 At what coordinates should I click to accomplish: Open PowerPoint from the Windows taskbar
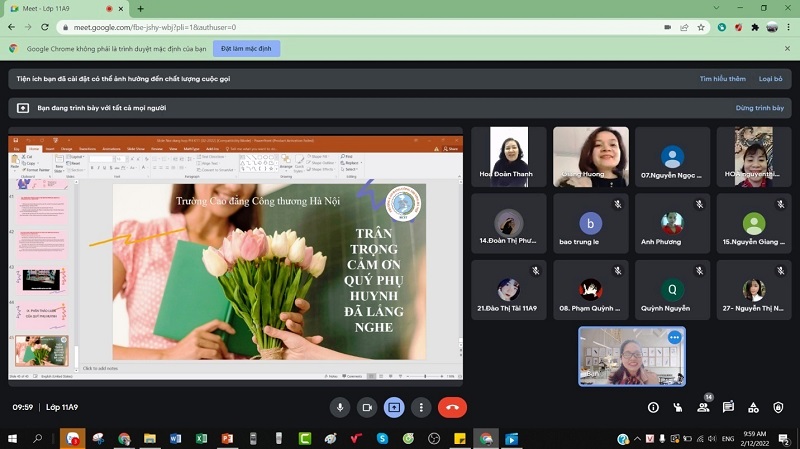[x=225, y=438]
